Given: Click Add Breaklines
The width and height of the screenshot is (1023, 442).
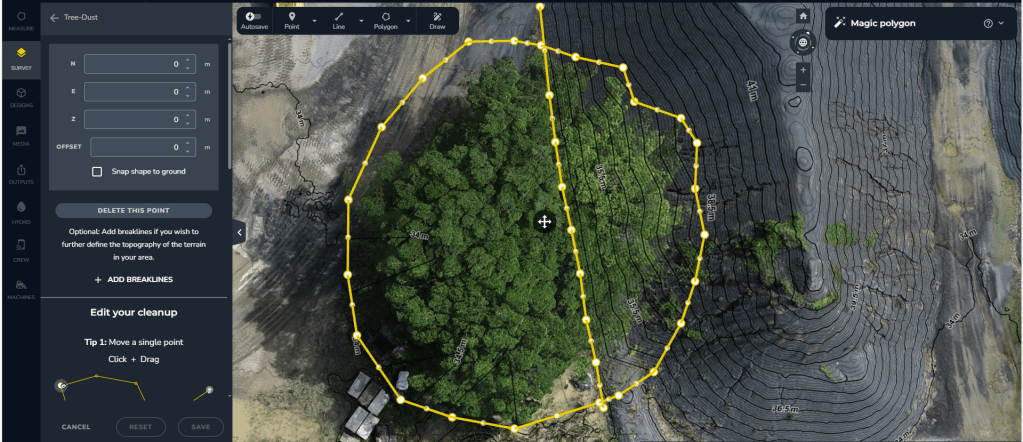Looking at the screenshot, I should [x=134, y=279].
